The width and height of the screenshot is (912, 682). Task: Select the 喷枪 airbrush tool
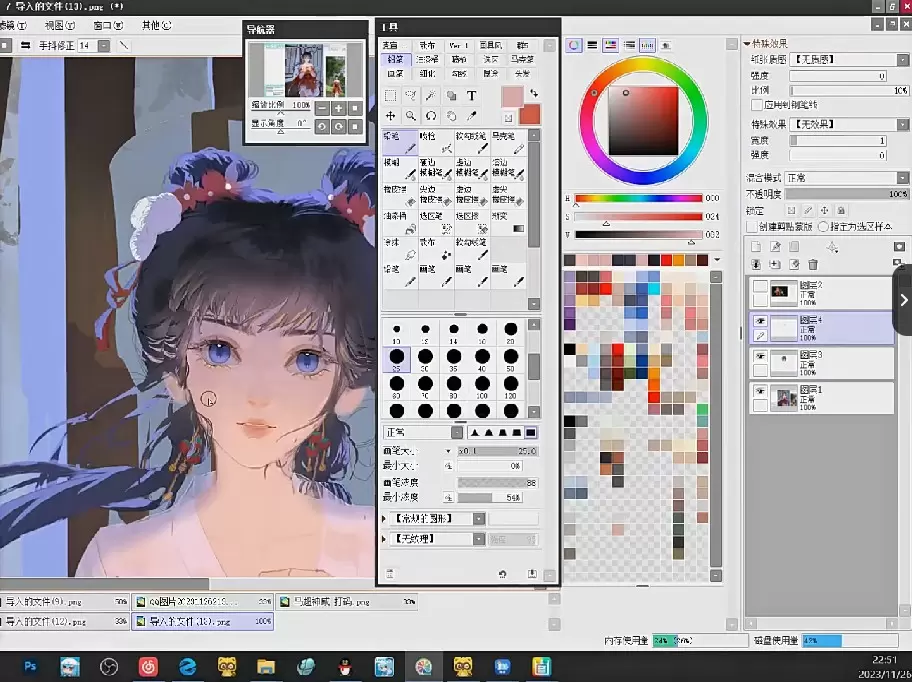(x=436, y=142)
